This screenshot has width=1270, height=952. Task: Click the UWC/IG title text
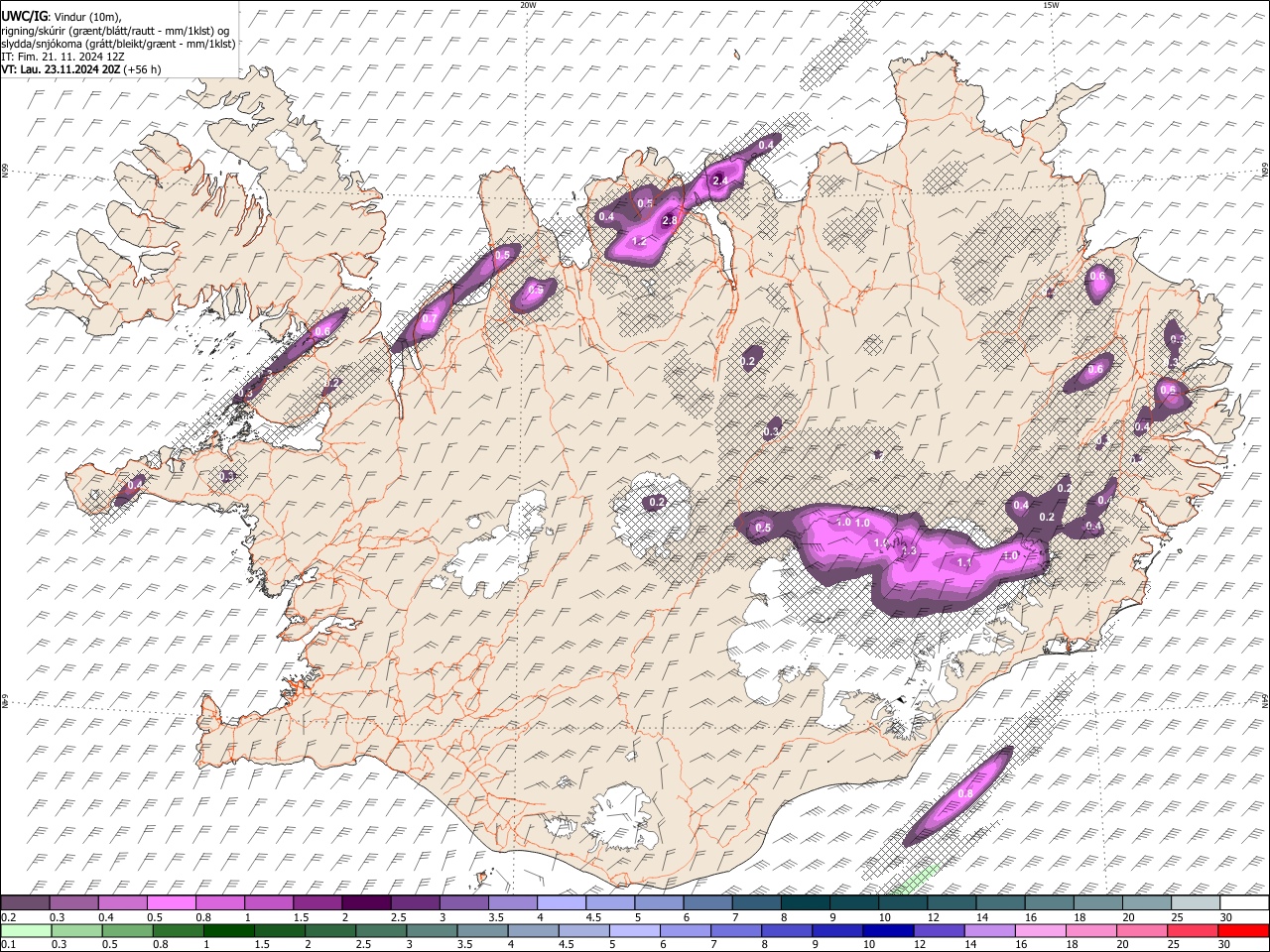25,16
